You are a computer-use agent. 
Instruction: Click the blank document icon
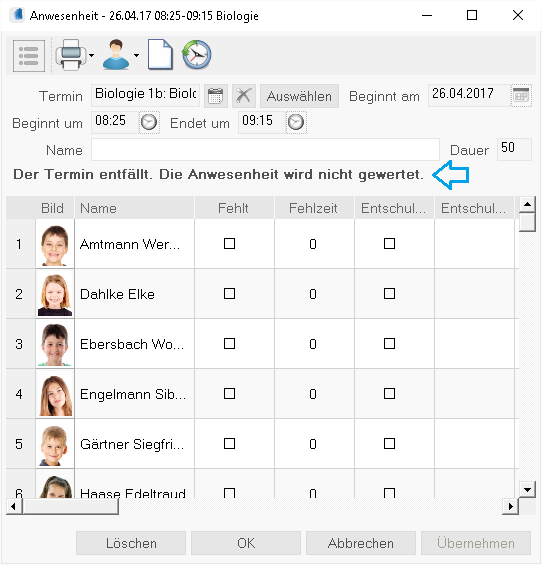point(160,54)
